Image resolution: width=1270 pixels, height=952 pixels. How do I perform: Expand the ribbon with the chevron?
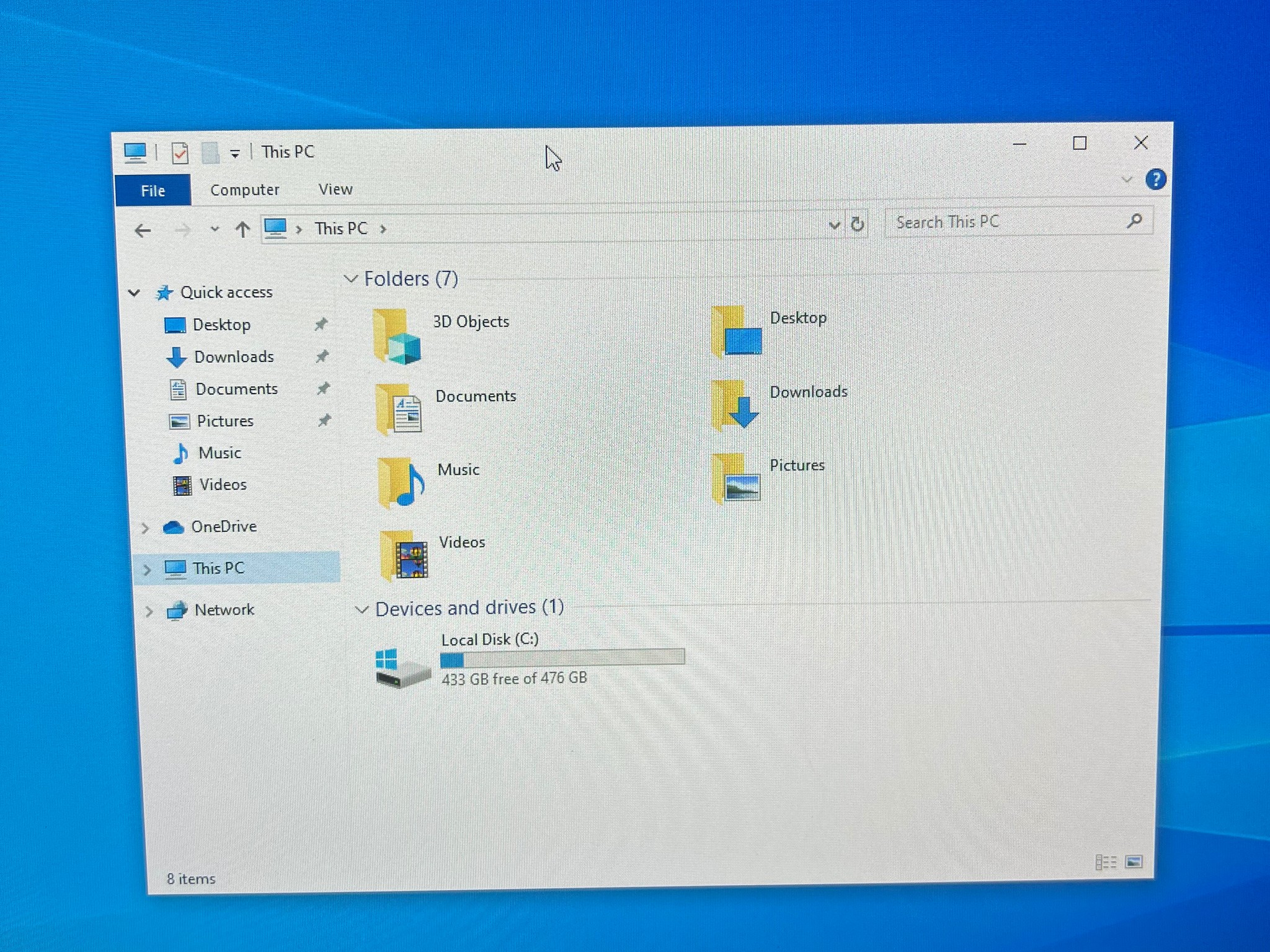(1127, 180)
